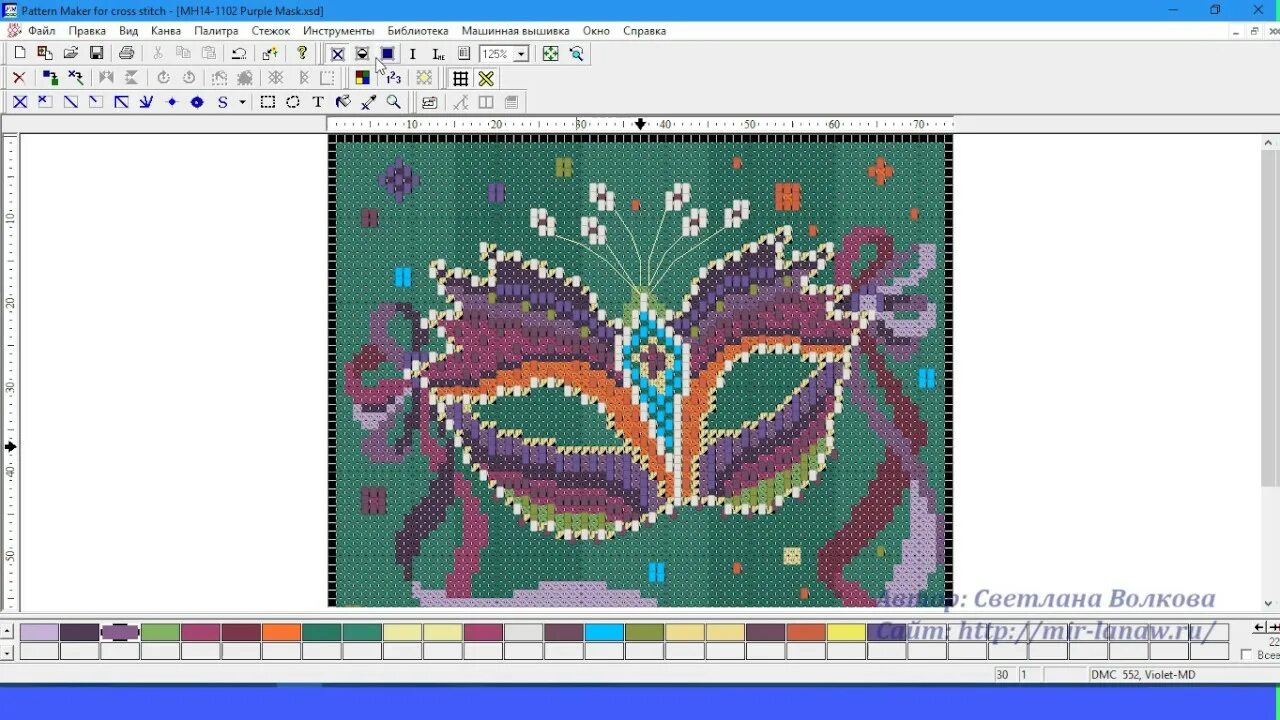Screen dimensions: 1280x720
Task: Open the Машинная вышивка menu
Action: coord(518,31)
